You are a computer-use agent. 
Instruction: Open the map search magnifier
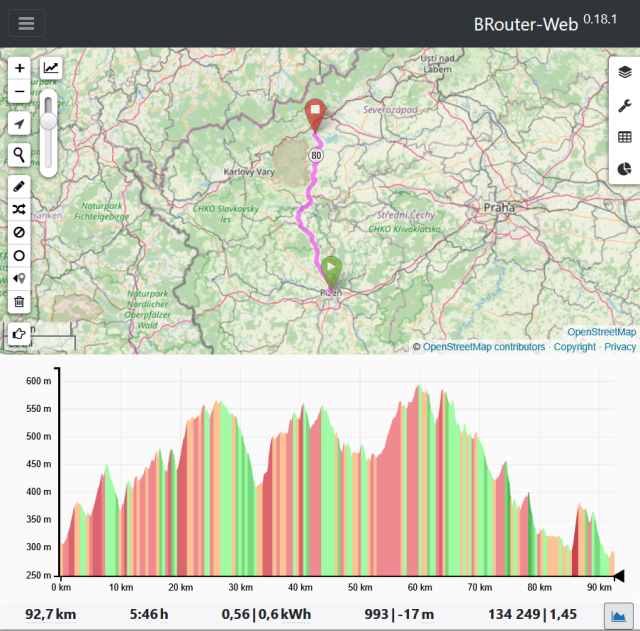point(19,155)
